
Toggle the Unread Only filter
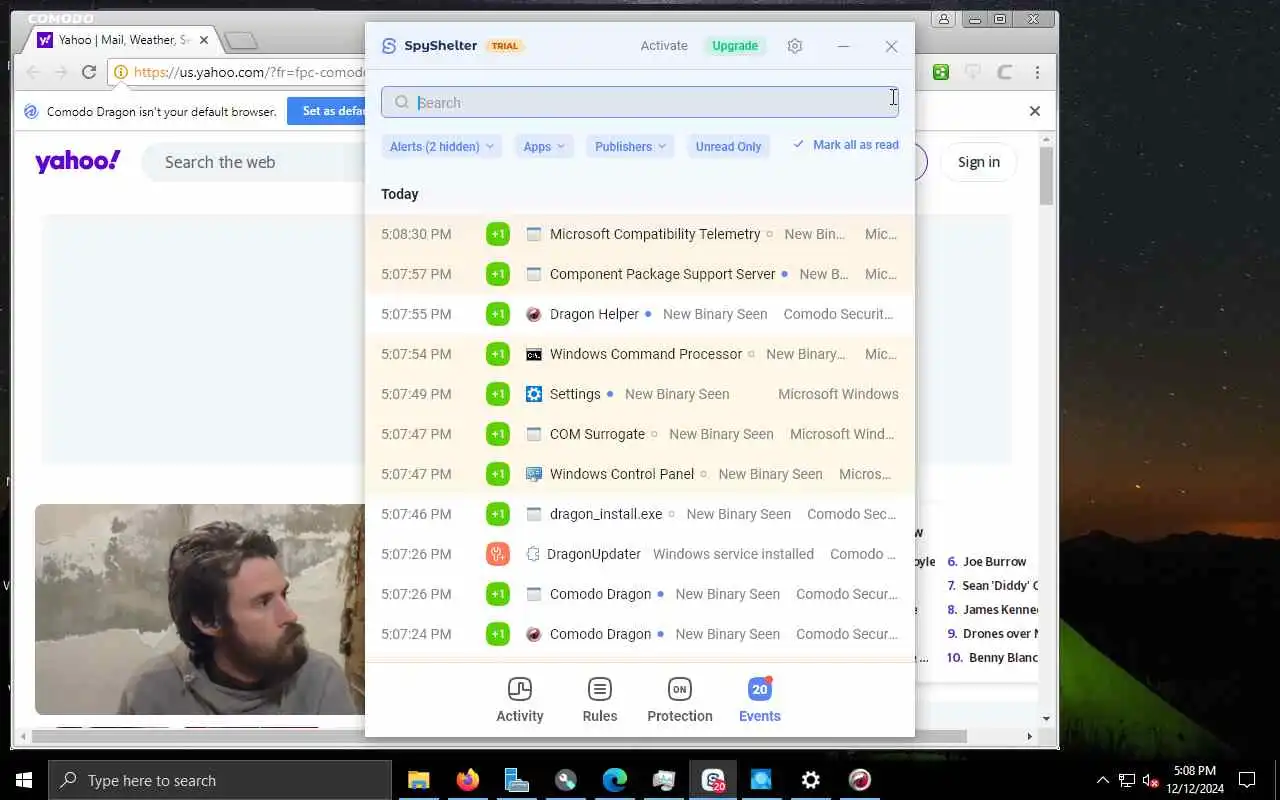click(x=728, y=146)
